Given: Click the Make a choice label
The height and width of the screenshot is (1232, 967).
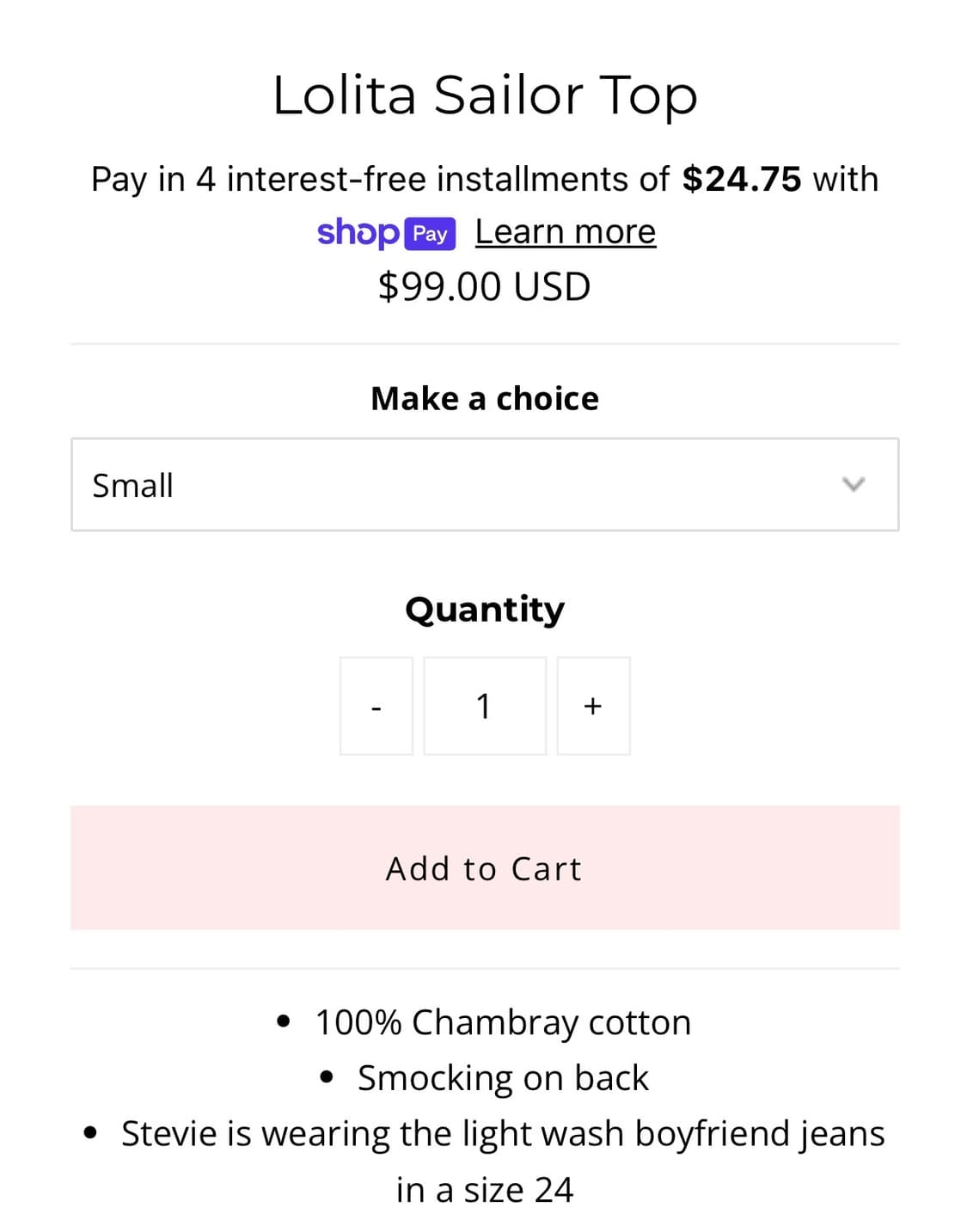Looking at the screenshot, I should (x=484, y=399).
